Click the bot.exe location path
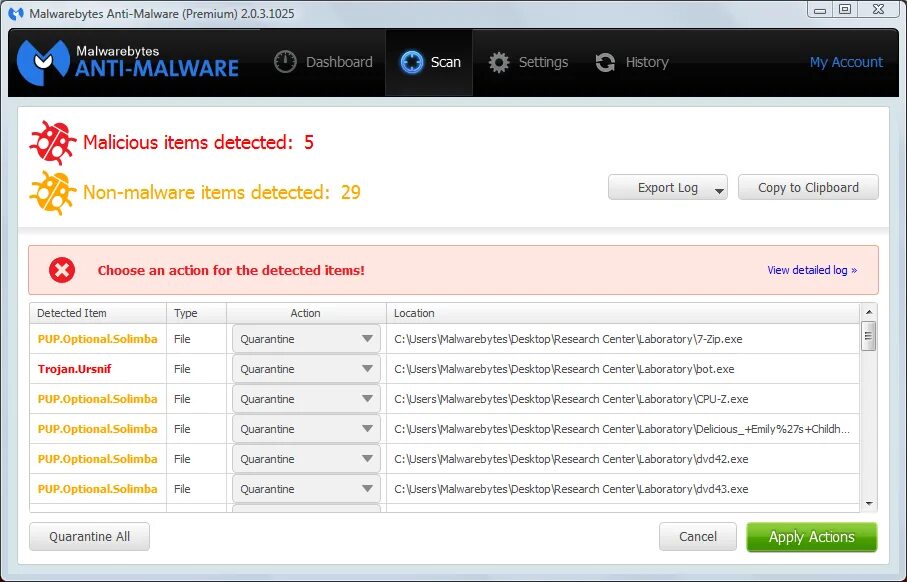 click(564, 369)
